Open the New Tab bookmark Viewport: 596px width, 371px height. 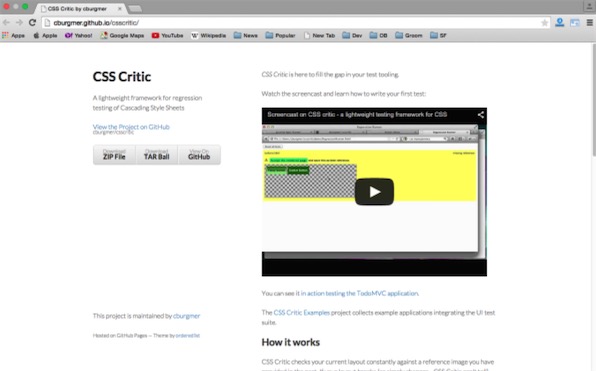319,35
